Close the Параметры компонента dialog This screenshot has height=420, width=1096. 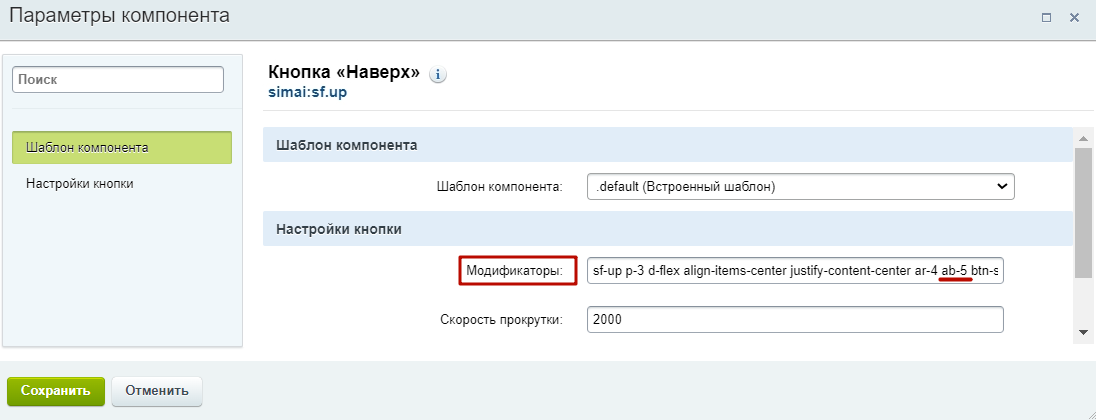pyautogui.click(x=1074, y=17)
